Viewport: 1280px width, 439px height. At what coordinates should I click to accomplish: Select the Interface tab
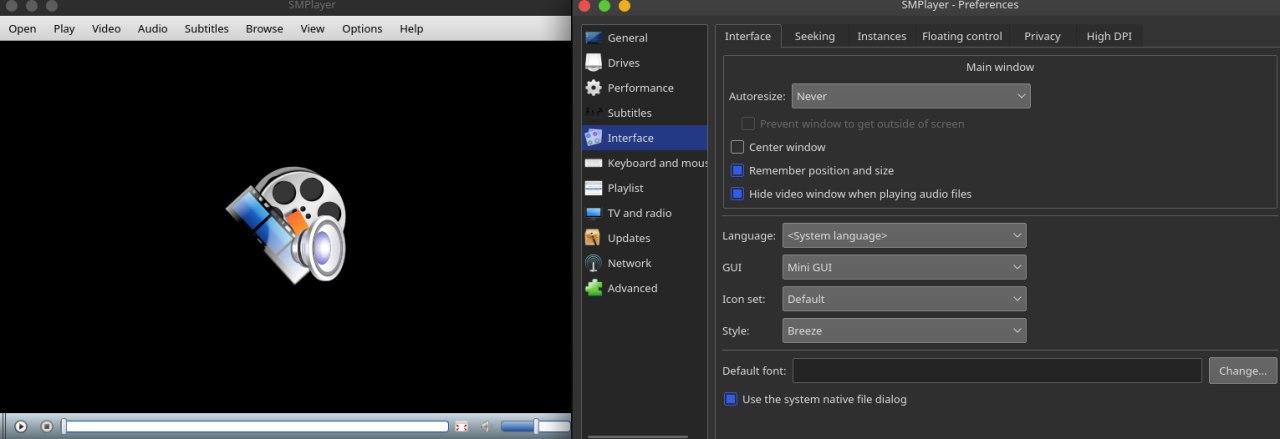pos(748,35)
